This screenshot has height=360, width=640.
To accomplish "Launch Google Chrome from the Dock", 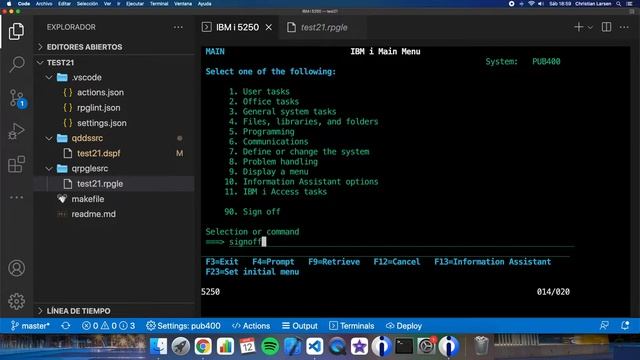I will (x=203, y=346).
